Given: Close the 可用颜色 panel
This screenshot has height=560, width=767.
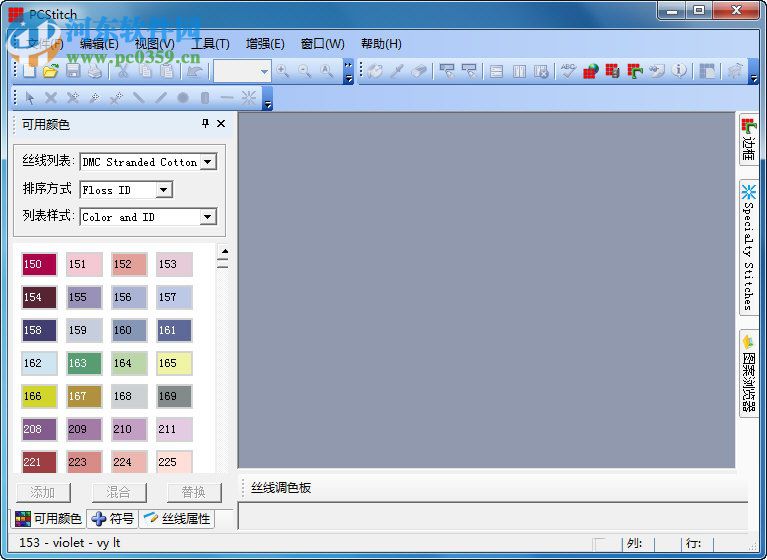Looking at the screenshot, I should coord(221,124).
